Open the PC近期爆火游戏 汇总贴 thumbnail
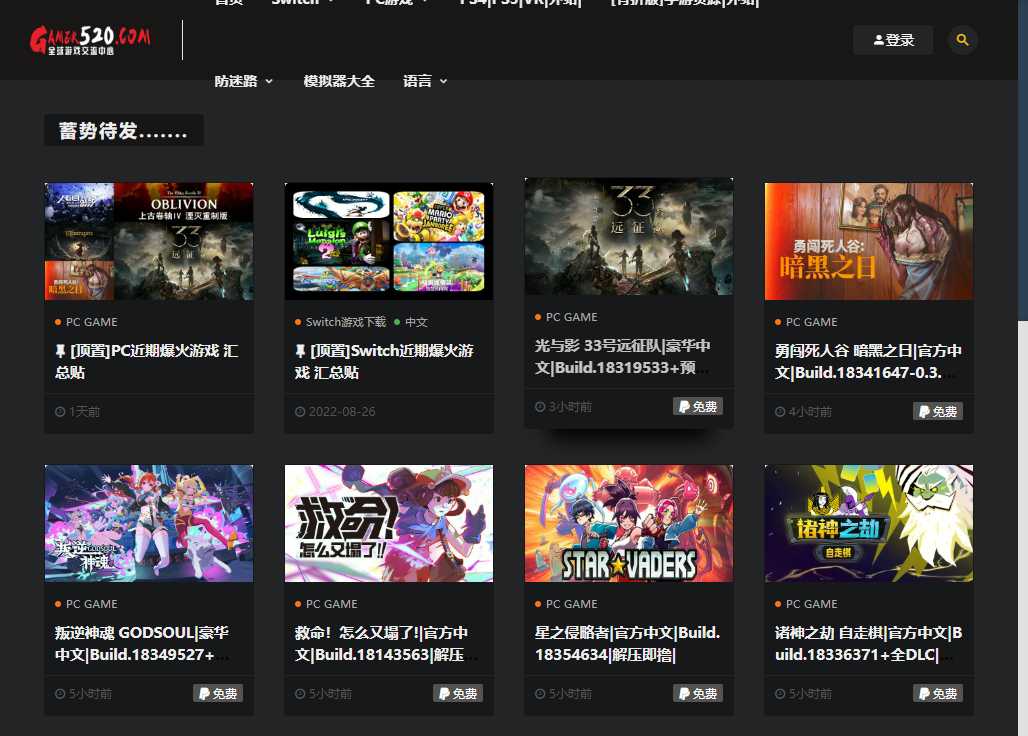This screenshot has width=1028, height=736. 149,241
